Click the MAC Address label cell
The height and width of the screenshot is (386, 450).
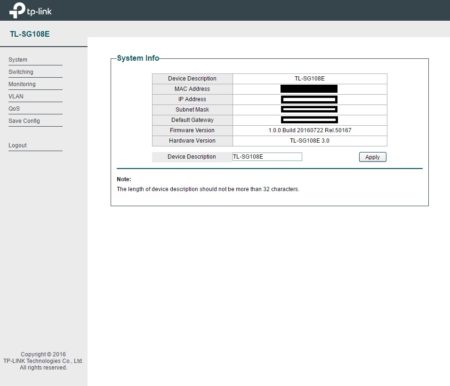coord(192,89)
